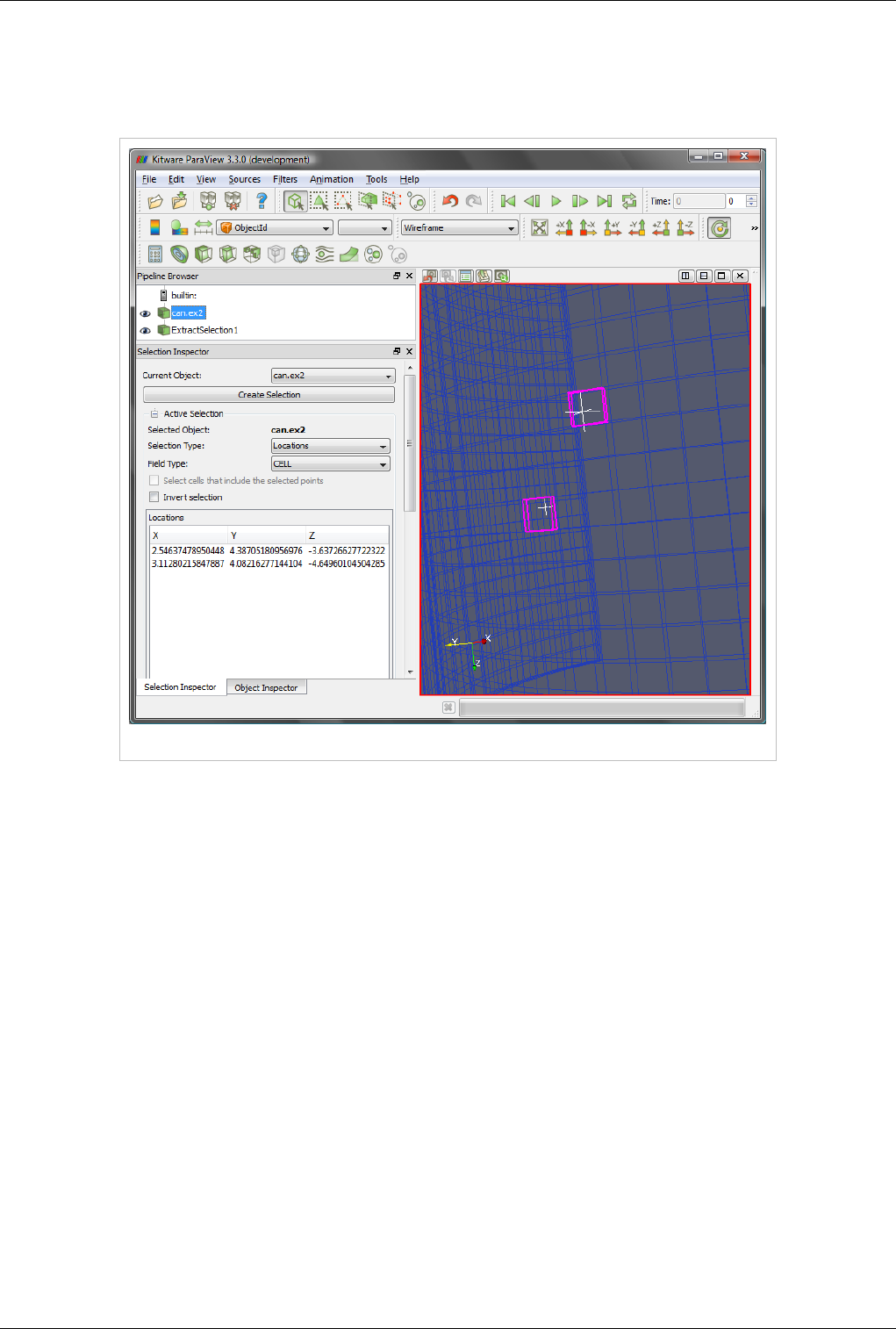
Task: Switch to the Selection Inspector tab
Action: [181, 686]
